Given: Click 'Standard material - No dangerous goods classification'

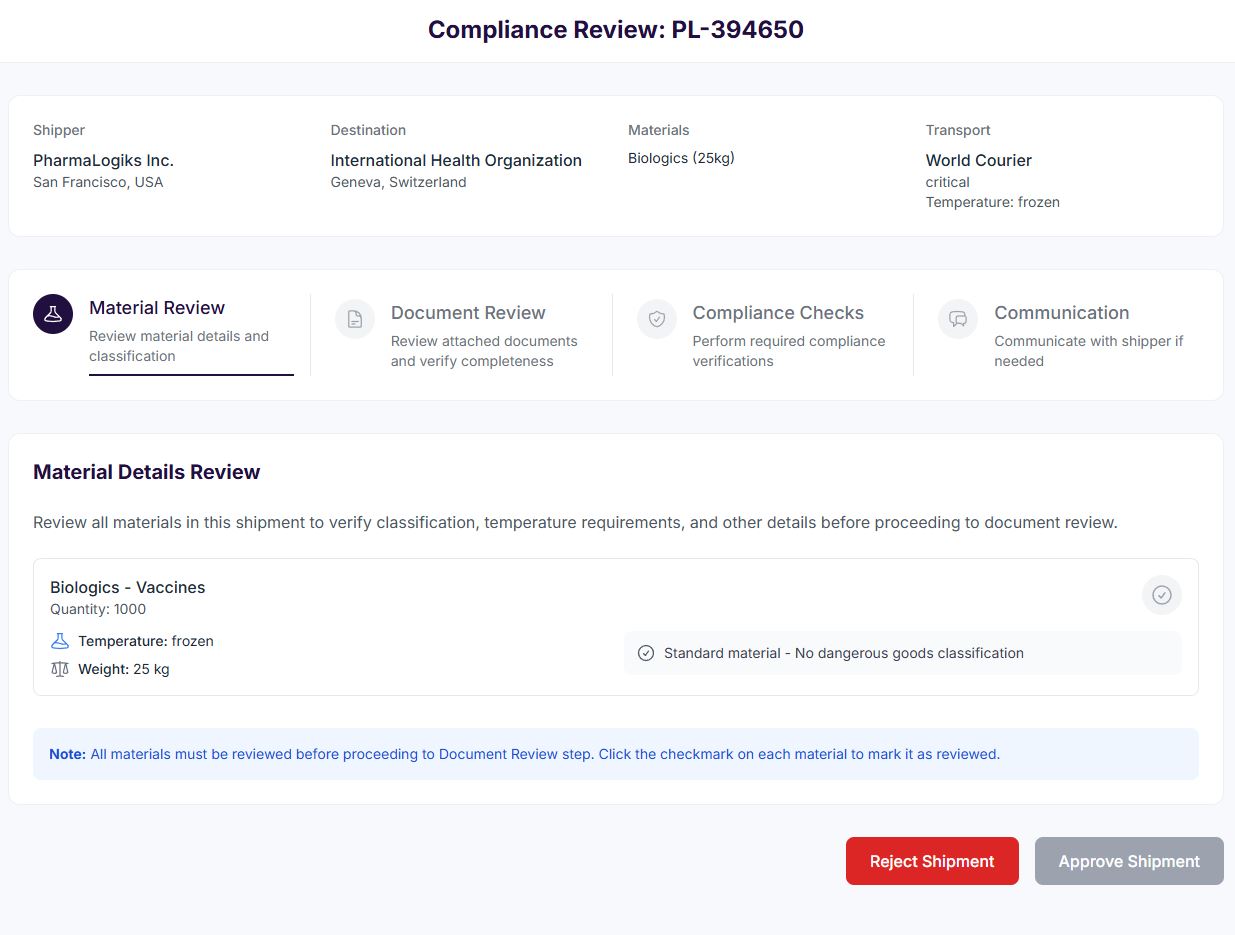Looking at the screenshot, I should pyautogui.click(x=844, y=653).
